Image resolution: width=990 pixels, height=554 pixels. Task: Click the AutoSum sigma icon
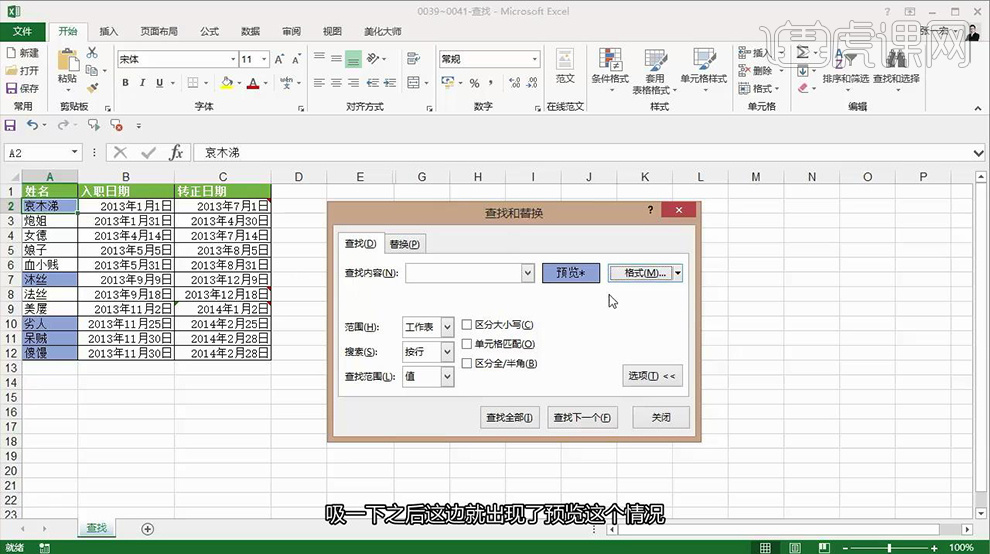[802, 52]
